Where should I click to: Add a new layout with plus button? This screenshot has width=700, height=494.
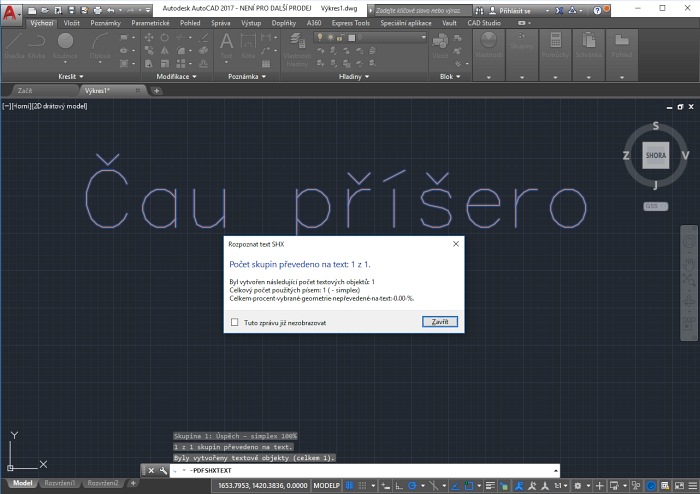(133, 483)
